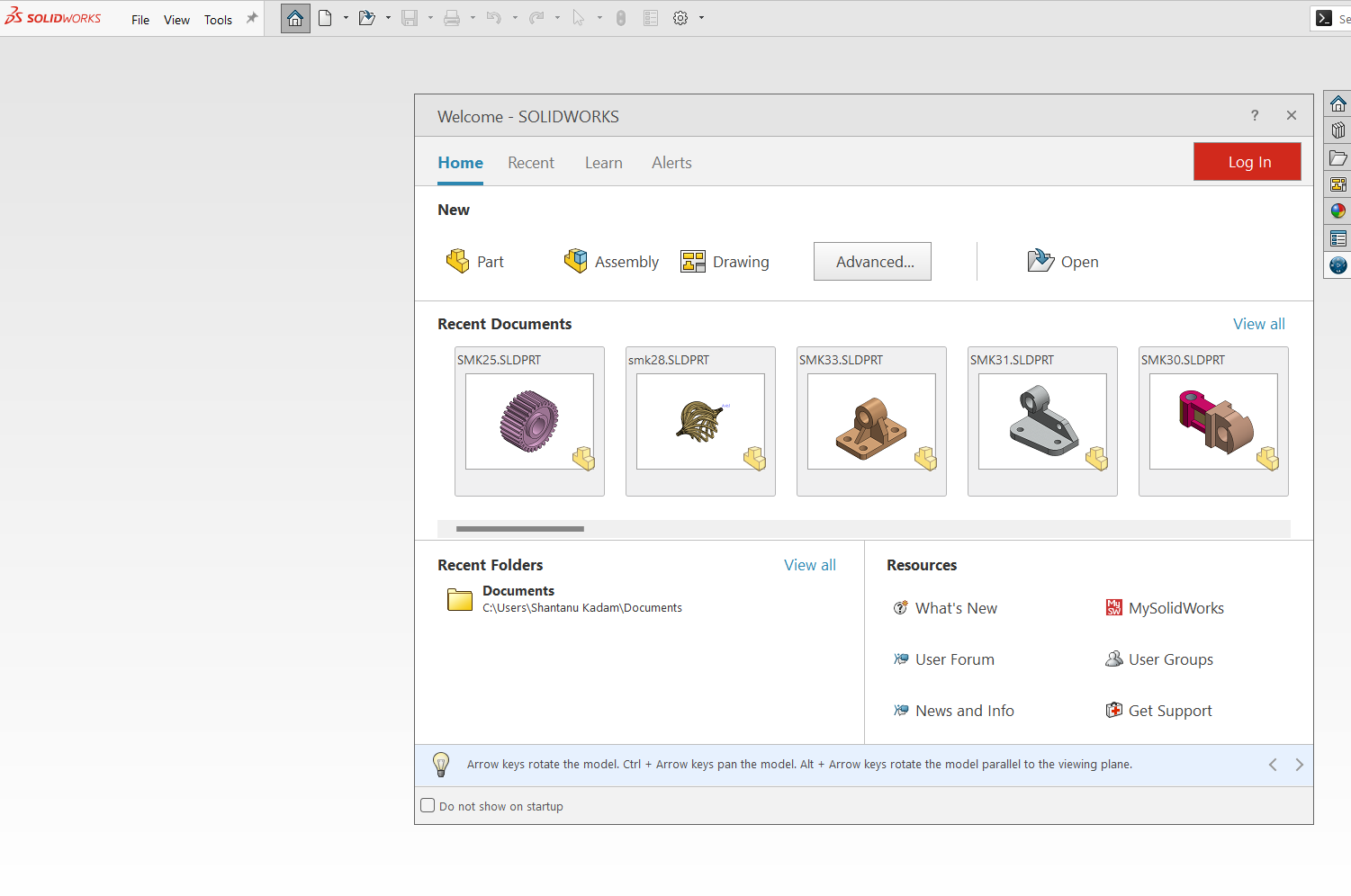Click the lightbulb tip icon
The image size is (1351, 896).
[x=441, y=765]
